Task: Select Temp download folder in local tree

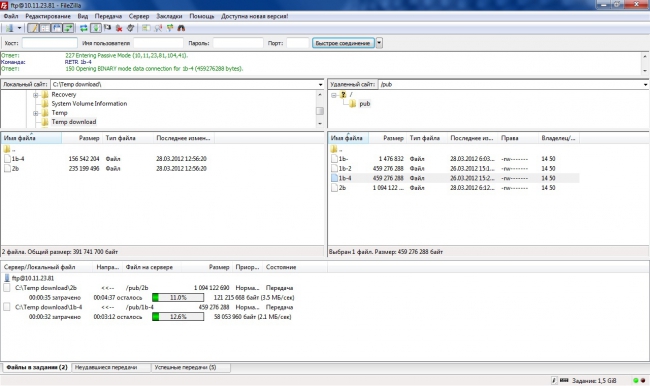Action: pyautogui.click(x=74, y=122)
